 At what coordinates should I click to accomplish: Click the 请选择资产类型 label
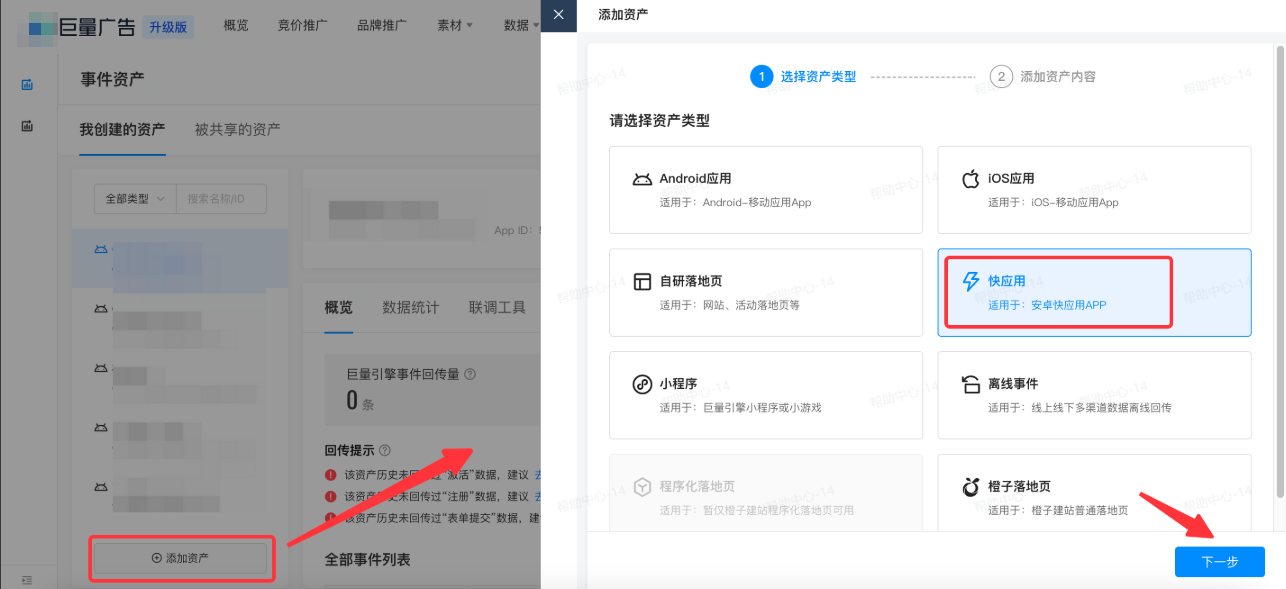pos(660,120)
